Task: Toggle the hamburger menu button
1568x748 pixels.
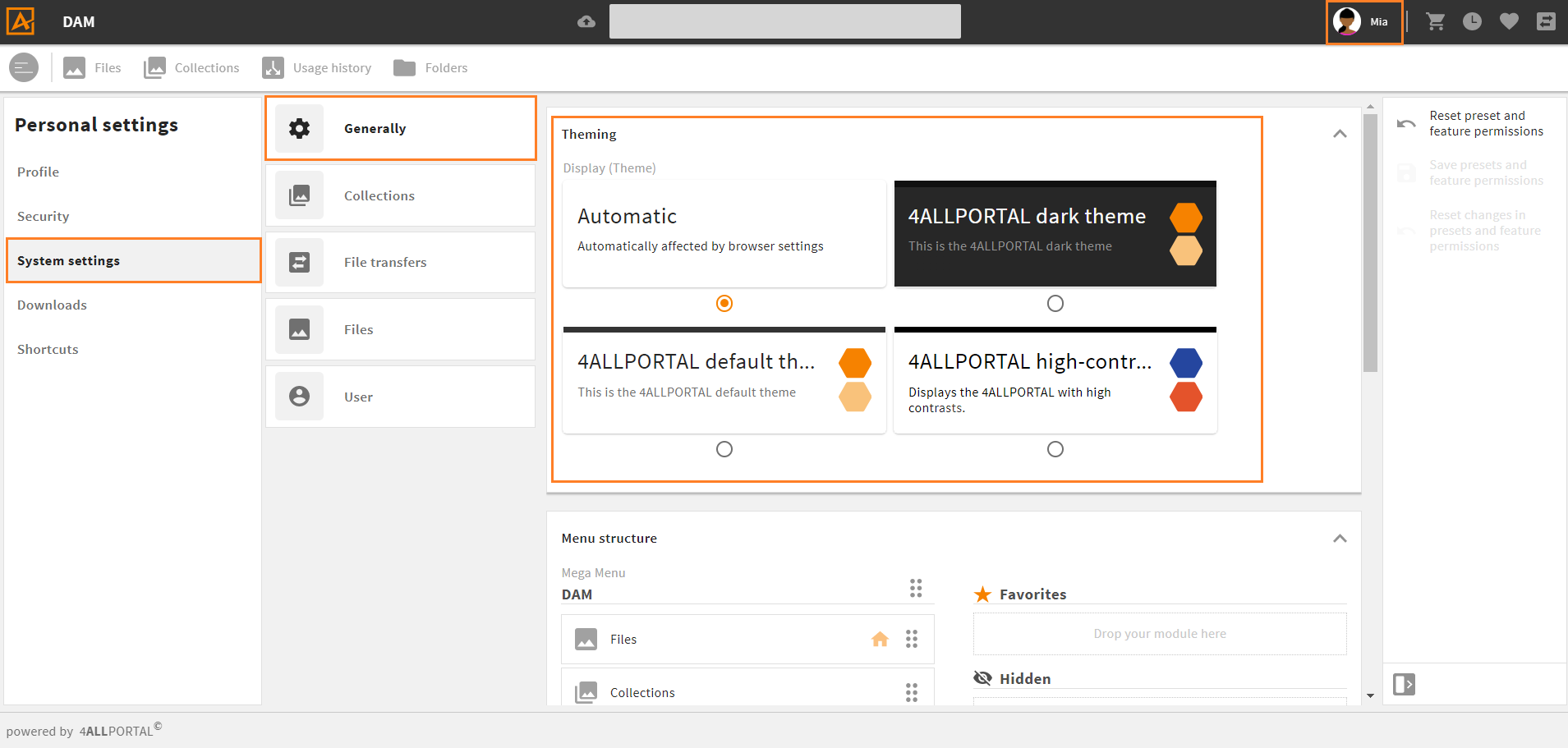Action: click(24, 67)
